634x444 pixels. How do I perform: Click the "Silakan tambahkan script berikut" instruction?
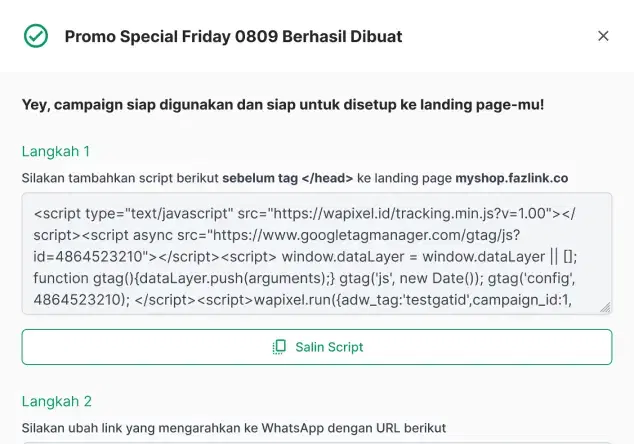point(120,178)
